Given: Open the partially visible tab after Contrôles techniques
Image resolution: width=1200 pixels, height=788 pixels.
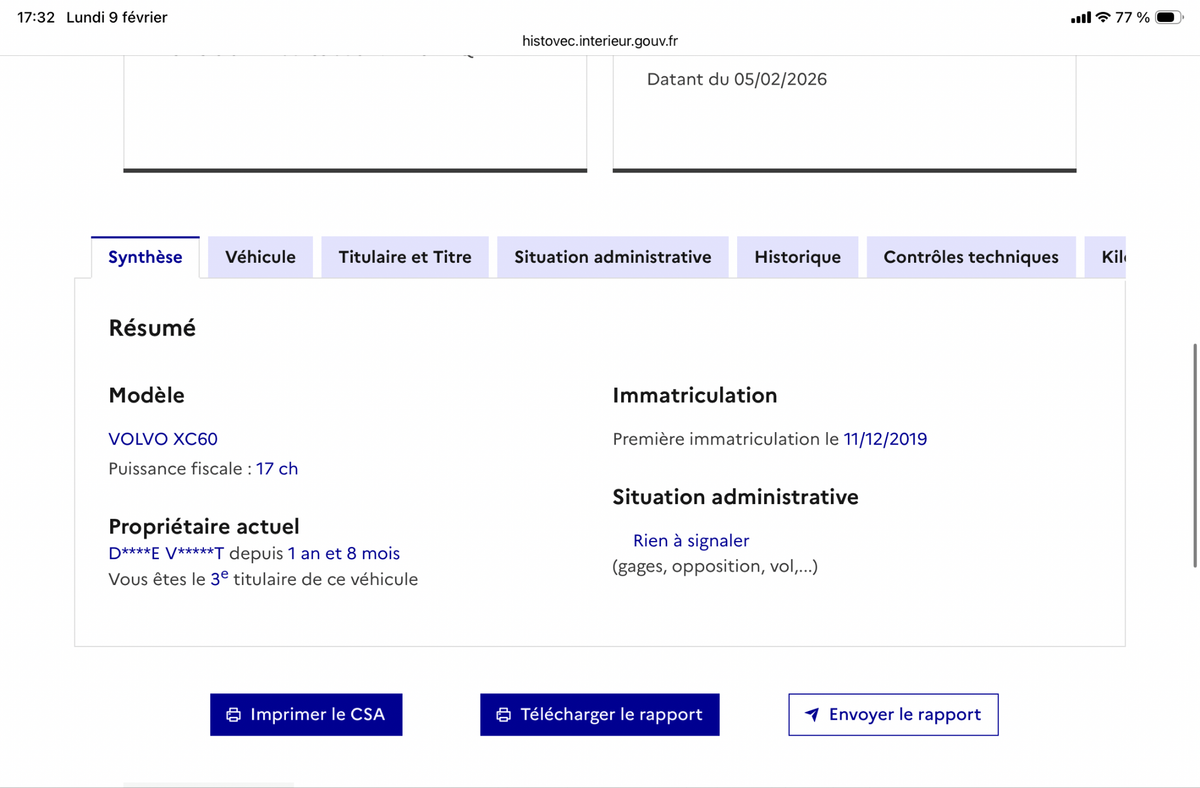Looking at the screenshot, I should [x=1112, y=257].
